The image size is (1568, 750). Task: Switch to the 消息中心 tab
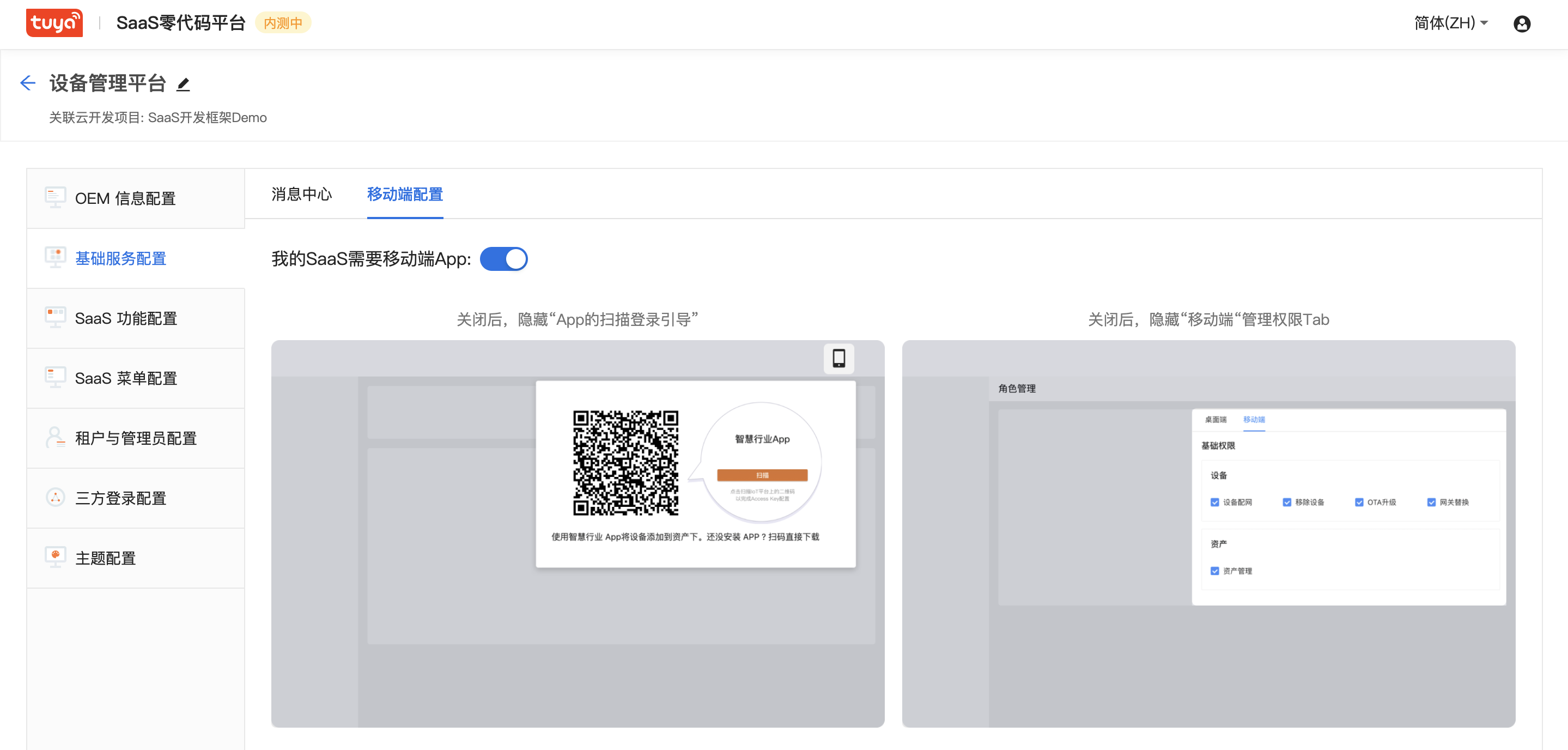301,194
